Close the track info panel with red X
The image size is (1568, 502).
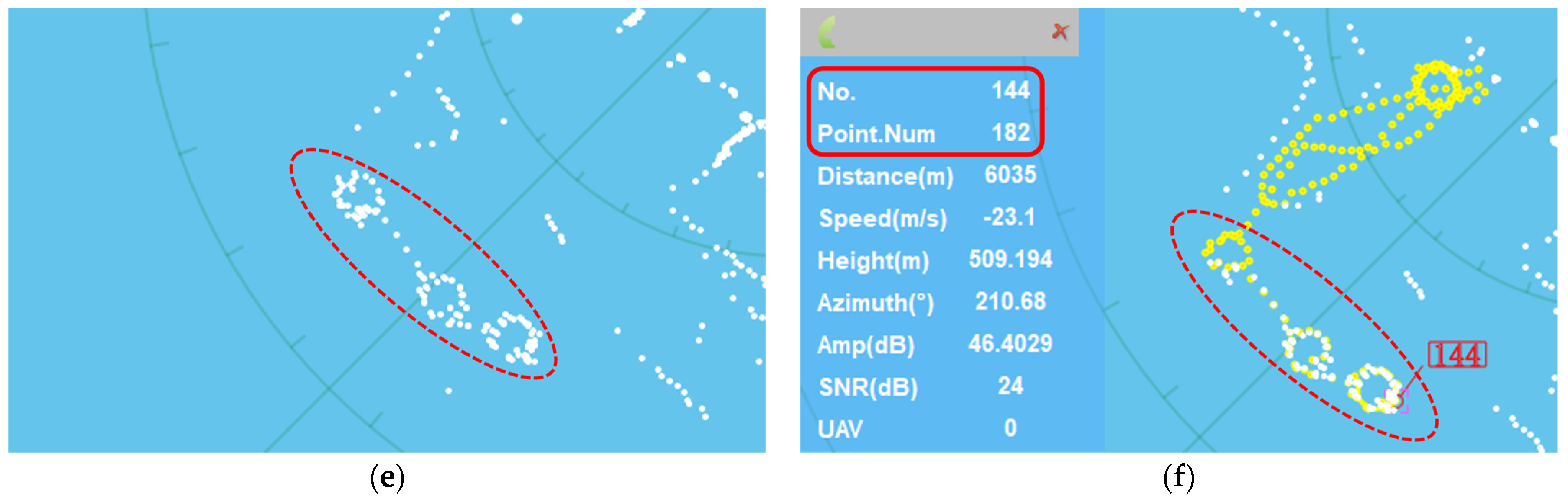click(x=1060, y=32)
